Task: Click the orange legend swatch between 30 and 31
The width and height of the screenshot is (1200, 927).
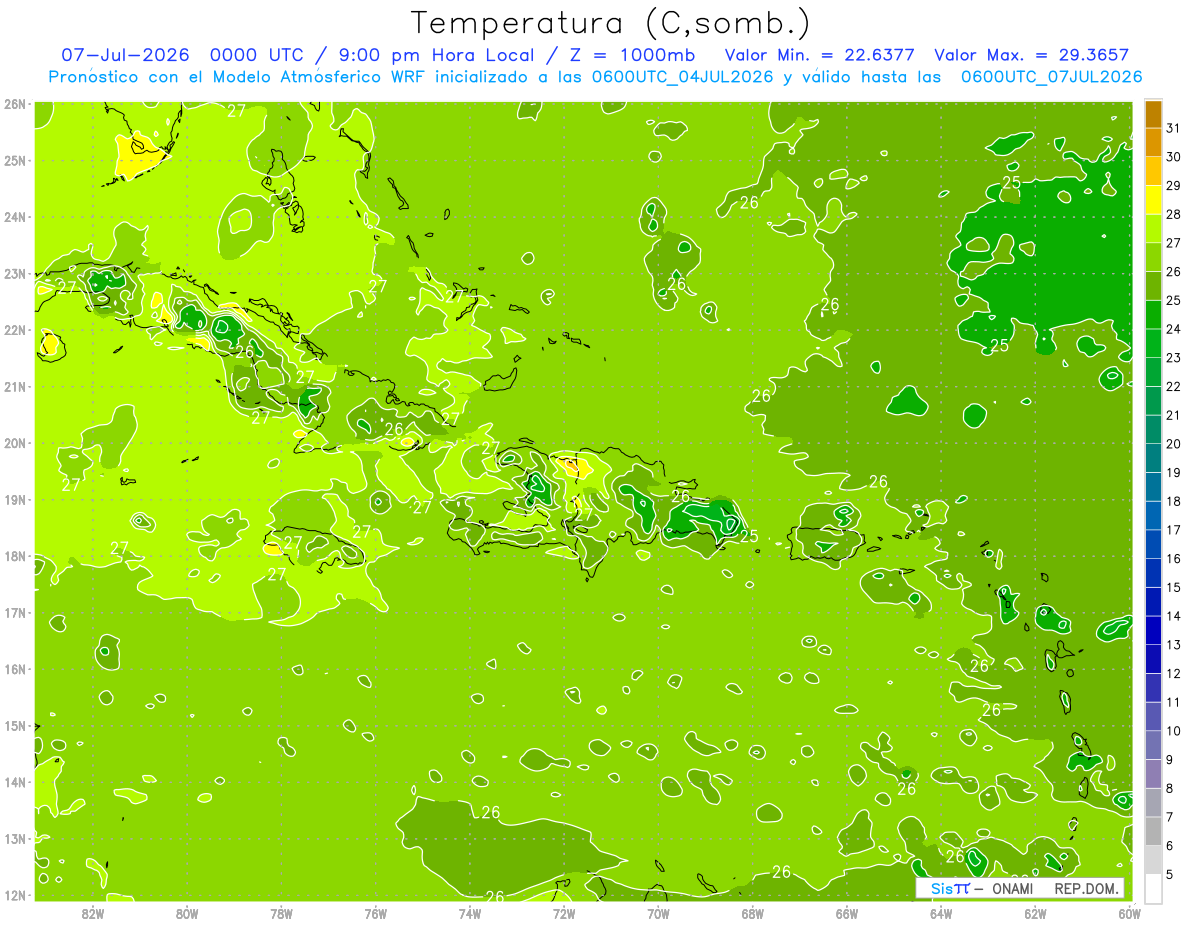Action: tap(1153, 142)
